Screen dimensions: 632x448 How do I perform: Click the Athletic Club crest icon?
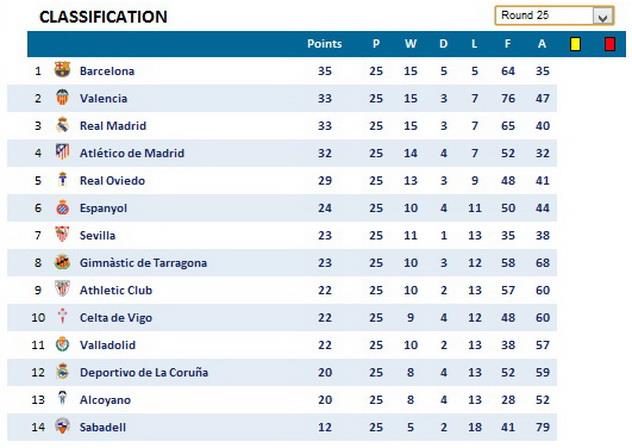[x=62, y=290]
